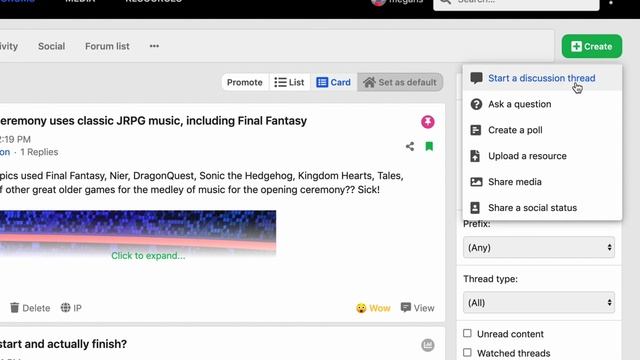Enable Watched threads checkbox

467,352
